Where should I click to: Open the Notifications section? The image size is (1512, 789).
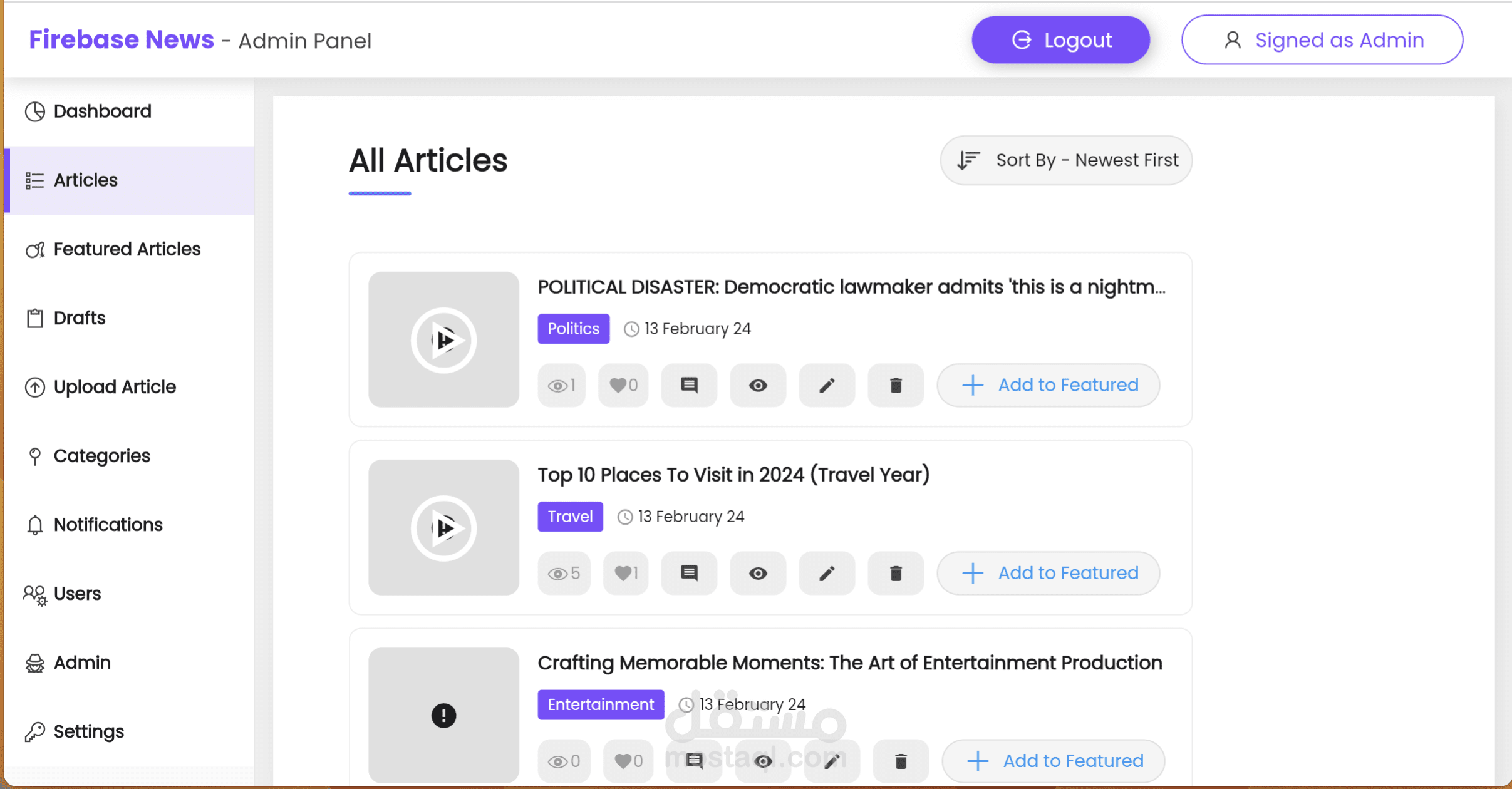tap(108, 525)
